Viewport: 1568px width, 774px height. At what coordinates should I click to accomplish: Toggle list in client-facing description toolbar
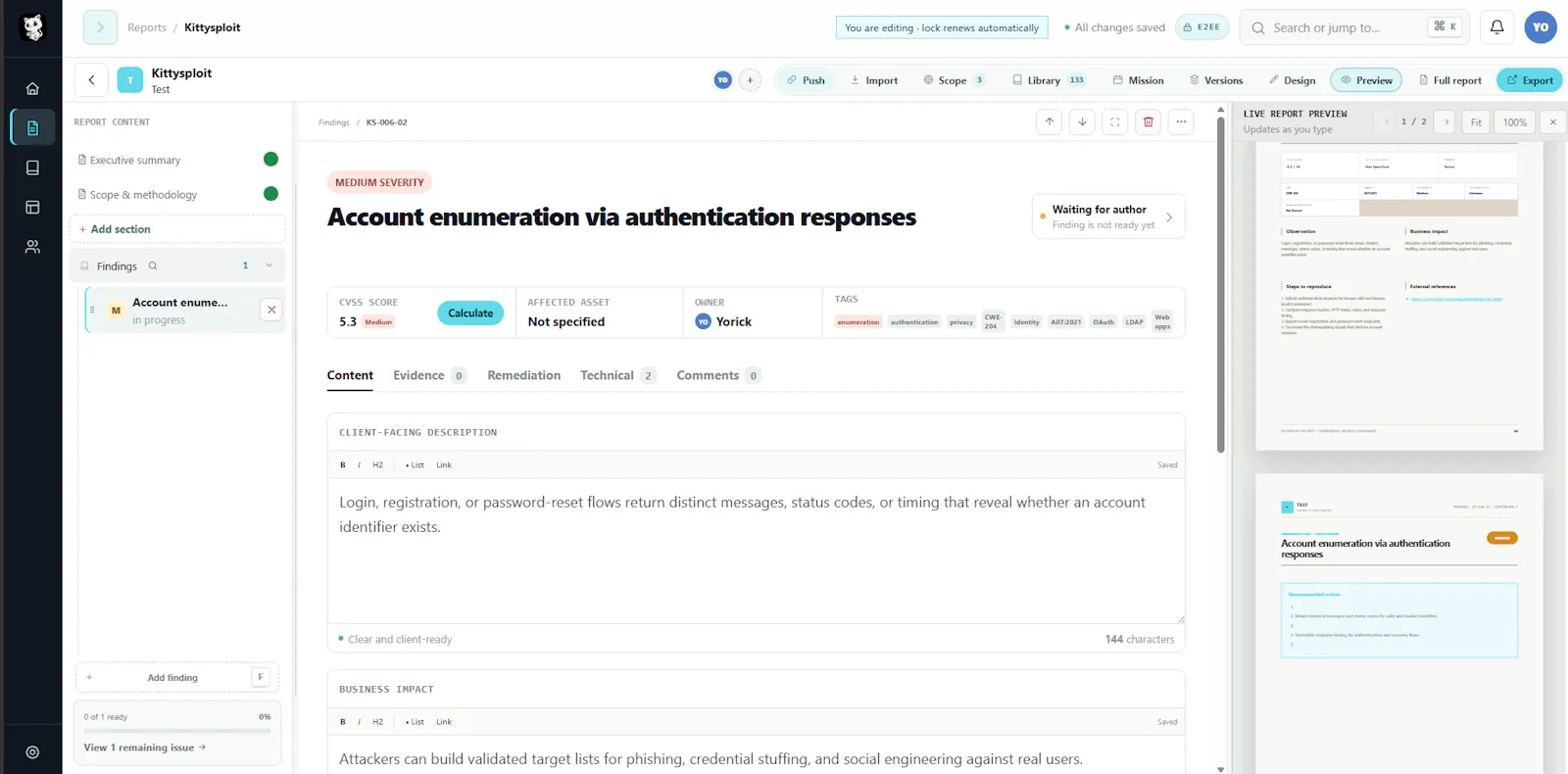pos(415,465)
